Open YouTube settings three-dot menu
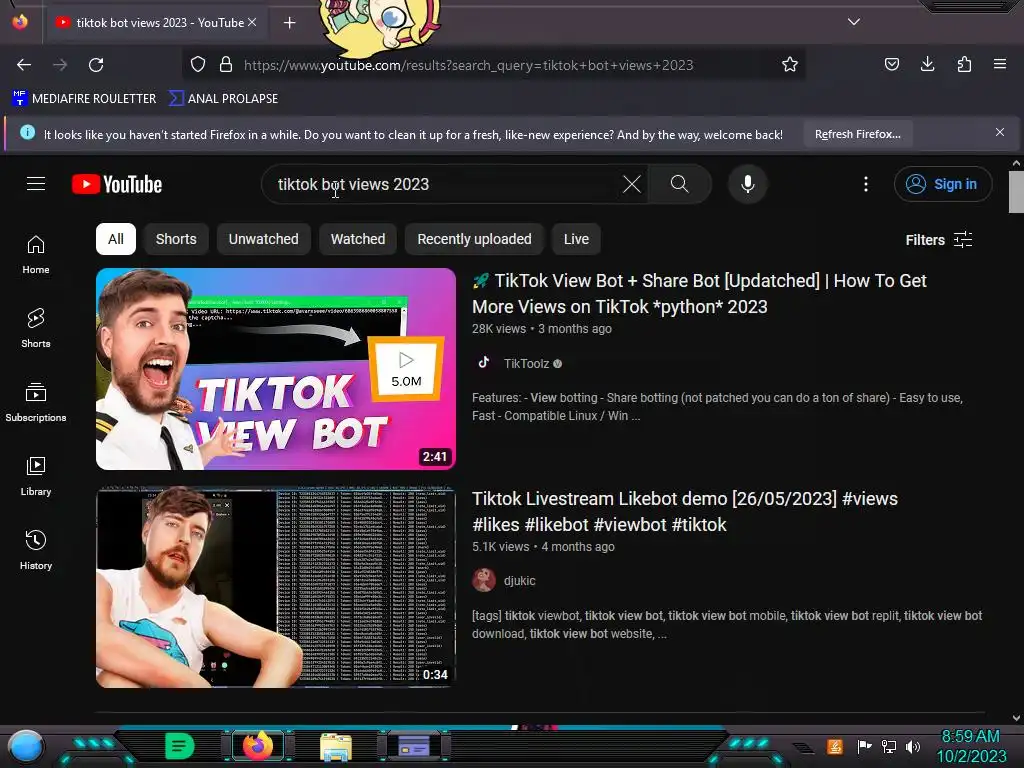 tap(866, 184)
